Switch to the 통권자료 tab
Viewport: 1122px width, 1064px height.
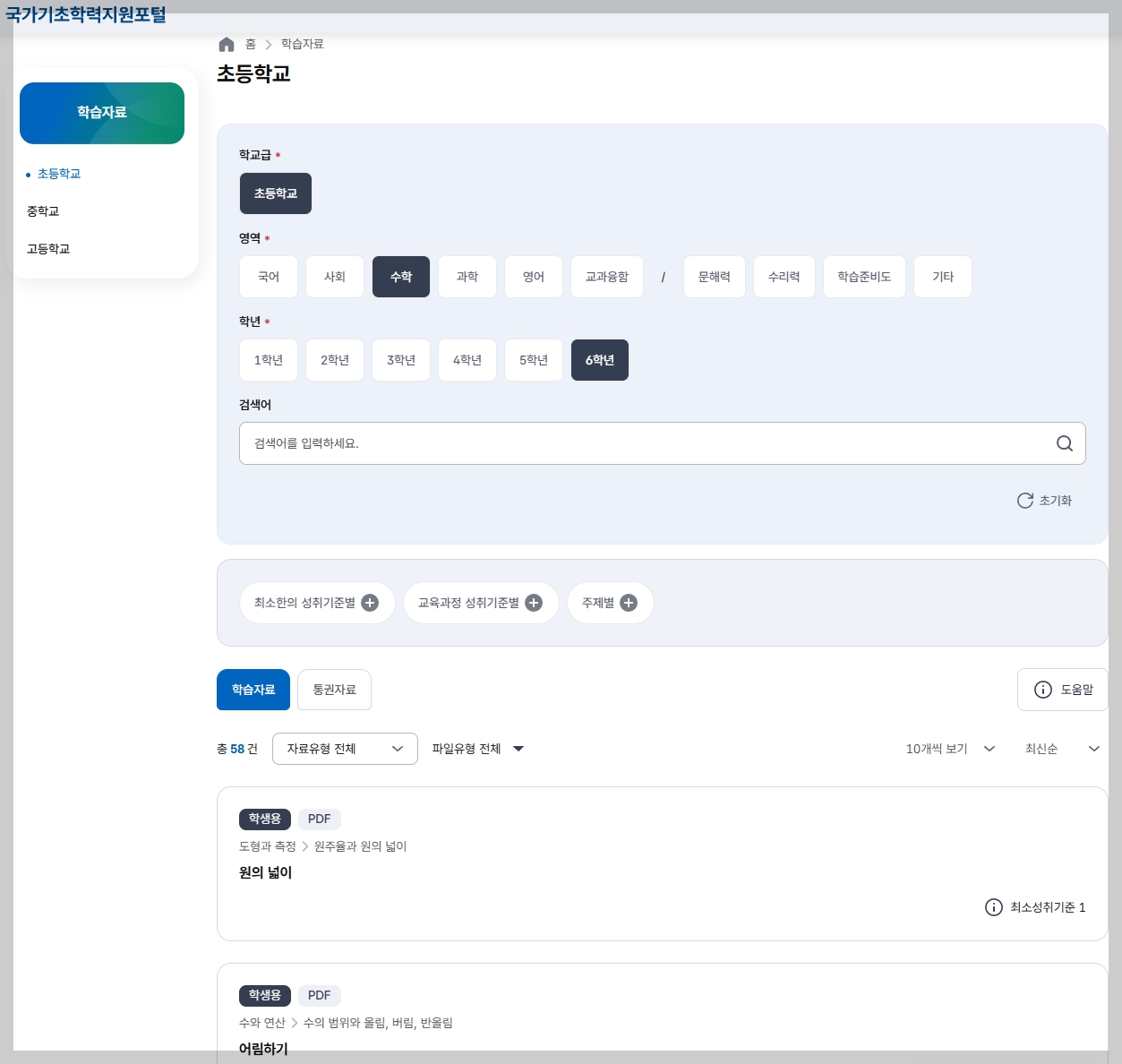pyautogui.click(x=334, y=690)
